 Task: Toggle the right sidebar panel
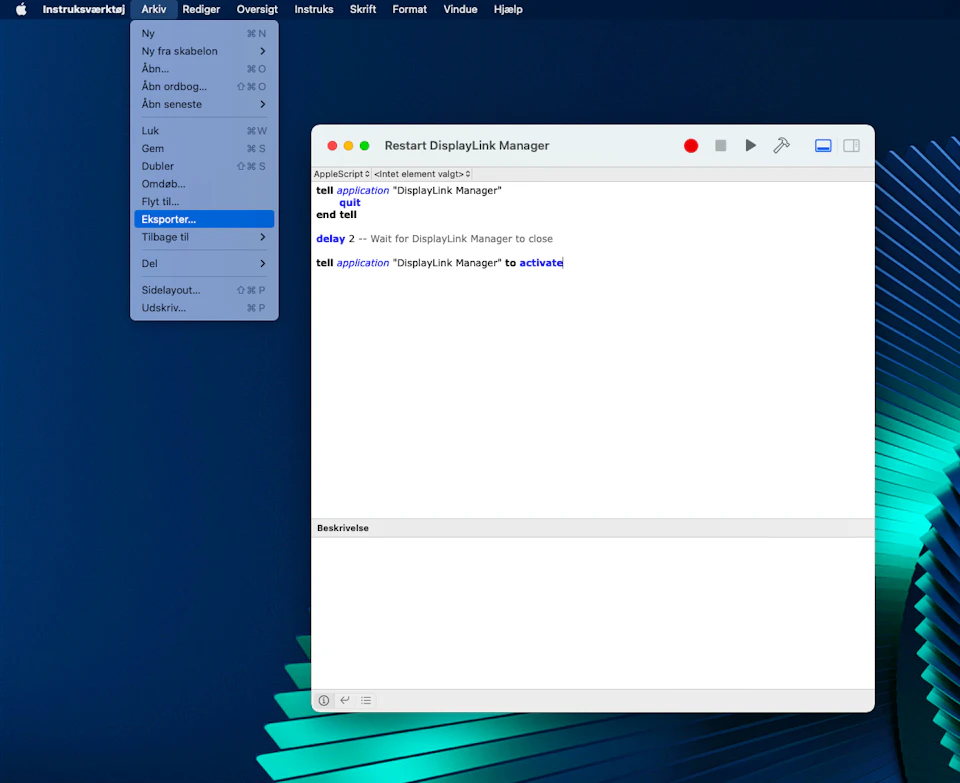tap(851, 146)
